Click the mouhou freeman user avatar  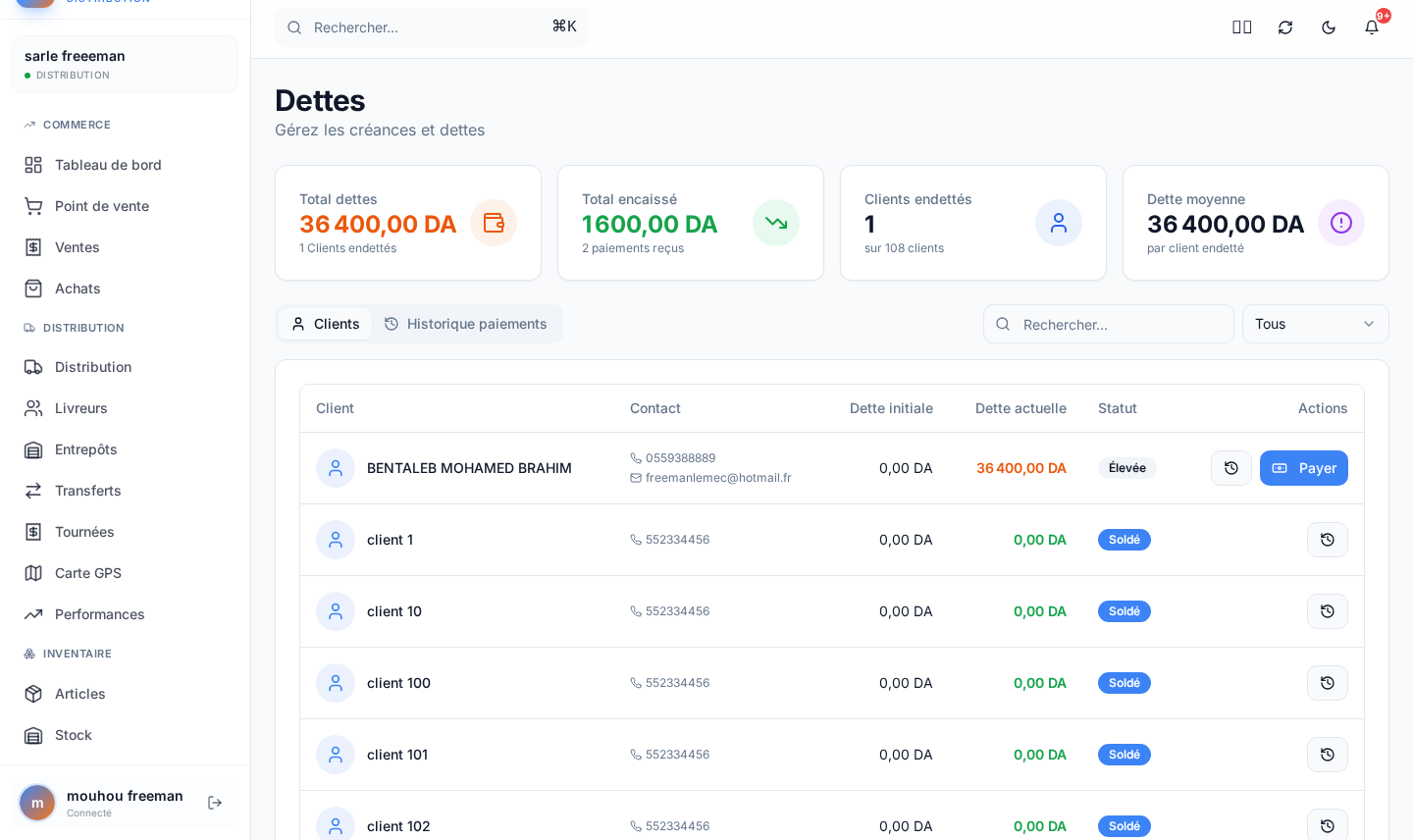pos(37,803)
